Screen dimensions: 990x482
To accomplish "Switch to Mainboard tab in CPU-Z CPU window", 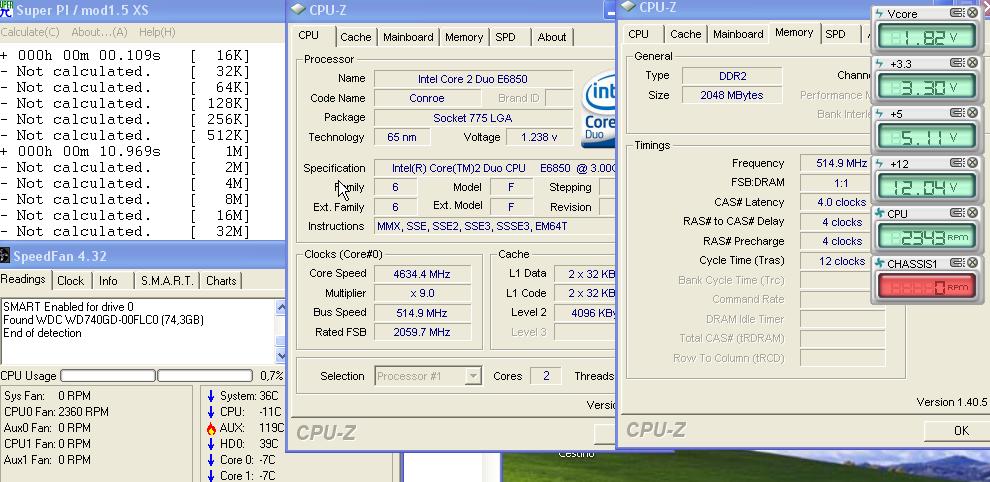I will click(x=408, y=37).
